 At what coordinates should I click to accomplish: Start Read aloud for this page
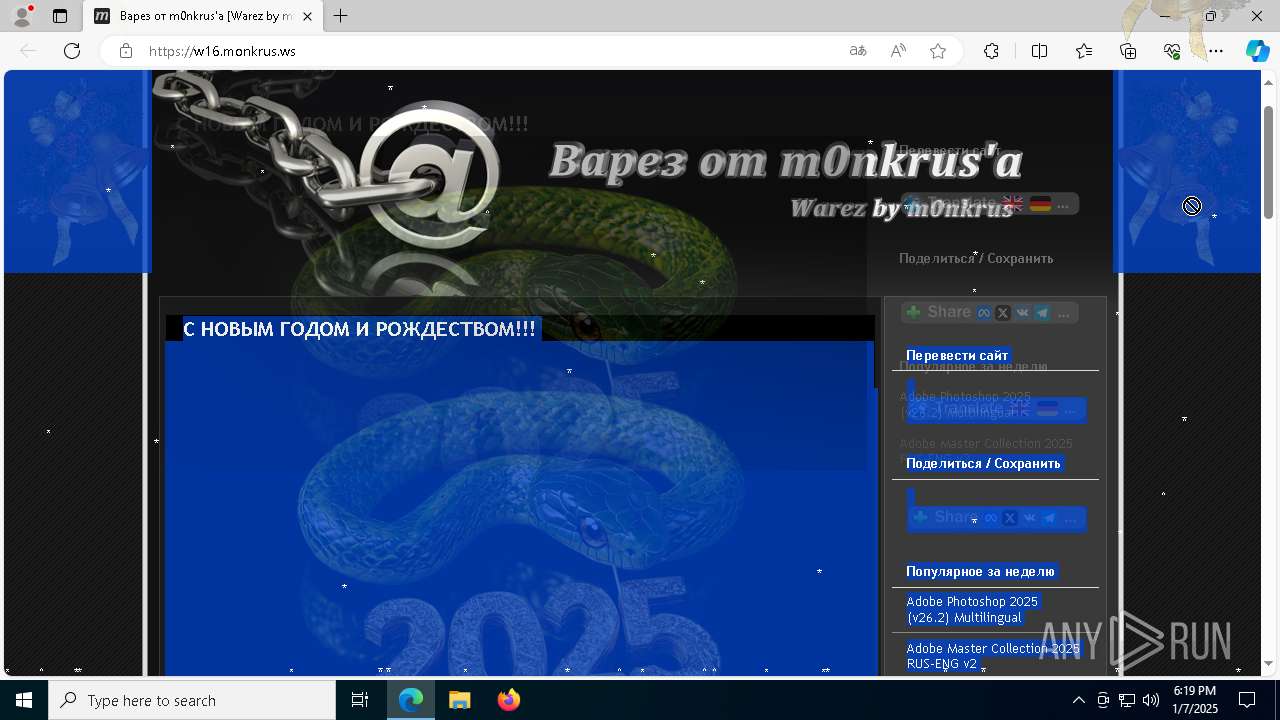[x=898, y=51]
